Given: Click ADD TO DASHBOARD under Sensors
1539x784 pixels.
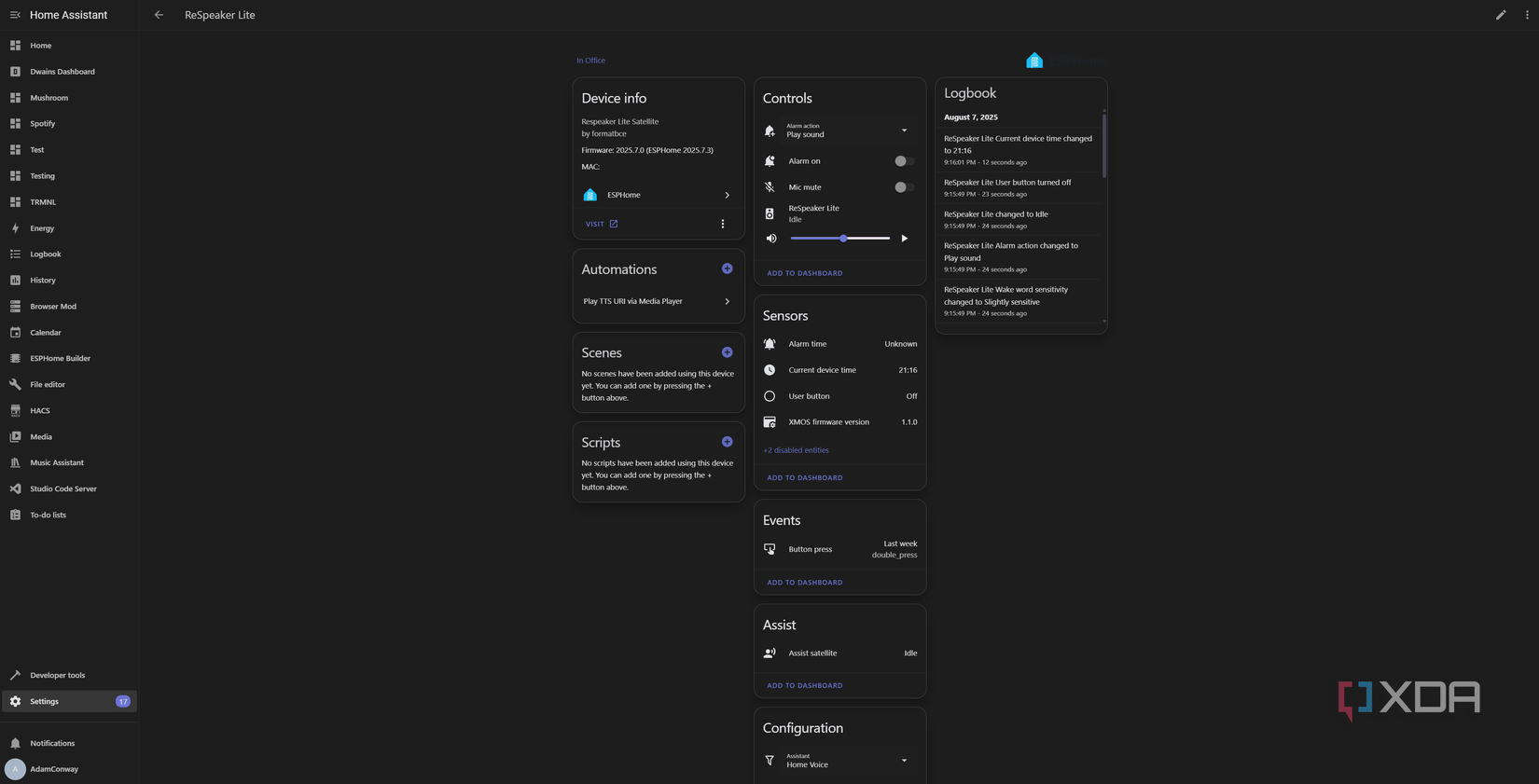Looking at the screenshot, I should coord(805,477).
